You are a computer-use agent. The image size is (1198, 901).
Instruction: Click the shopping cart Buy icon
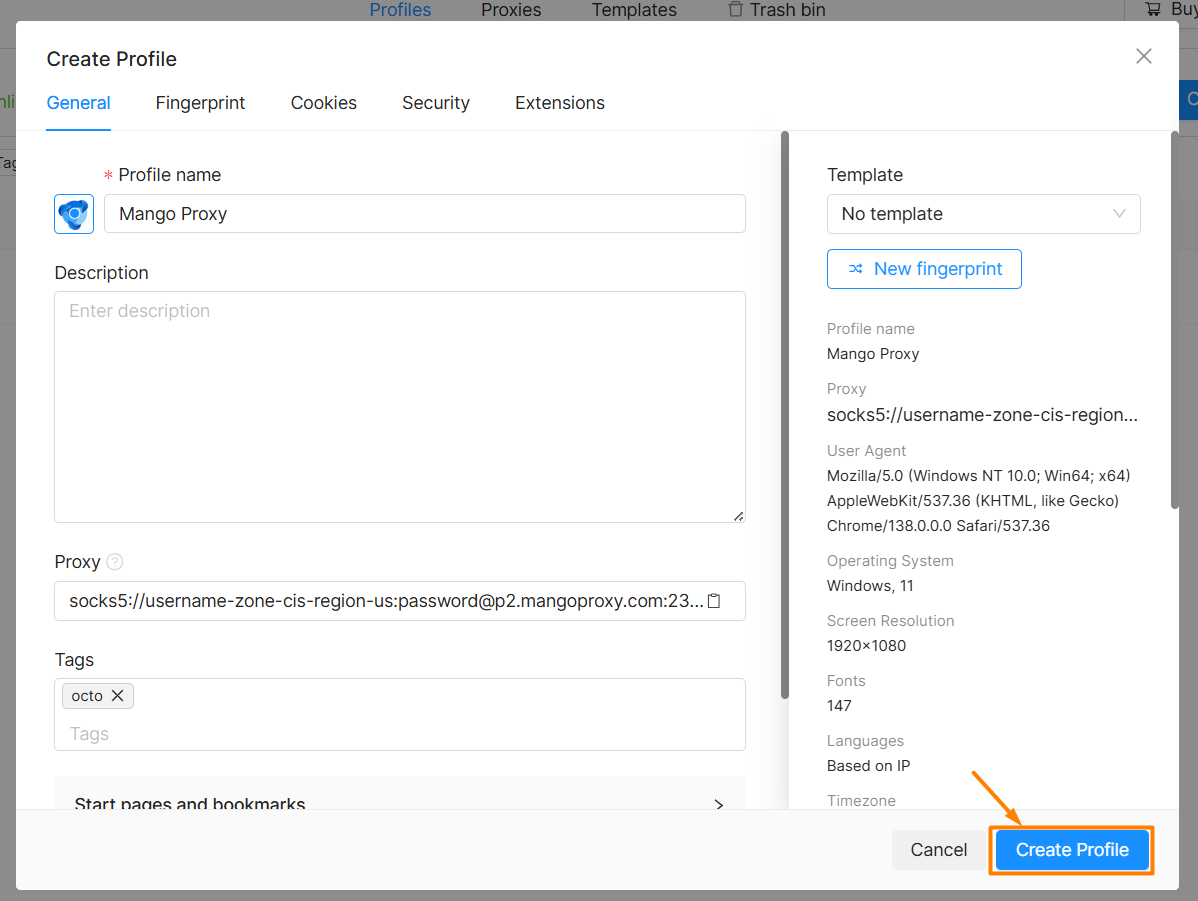click(x=1153, y=9)
